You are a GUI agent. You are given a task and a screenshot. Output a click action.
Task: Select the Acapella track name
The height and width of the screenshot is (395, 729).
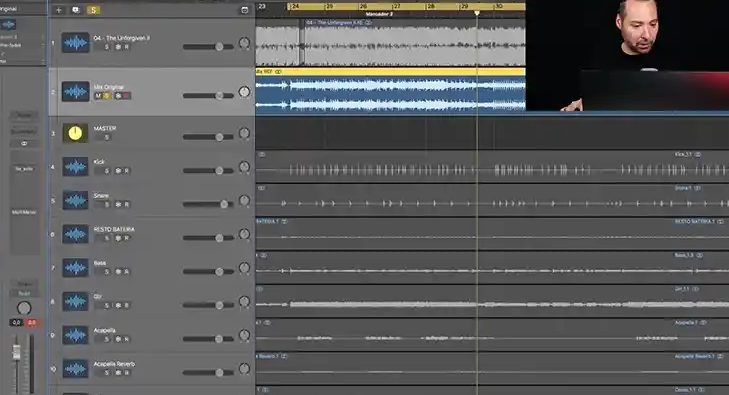click(x=105, y=330)
